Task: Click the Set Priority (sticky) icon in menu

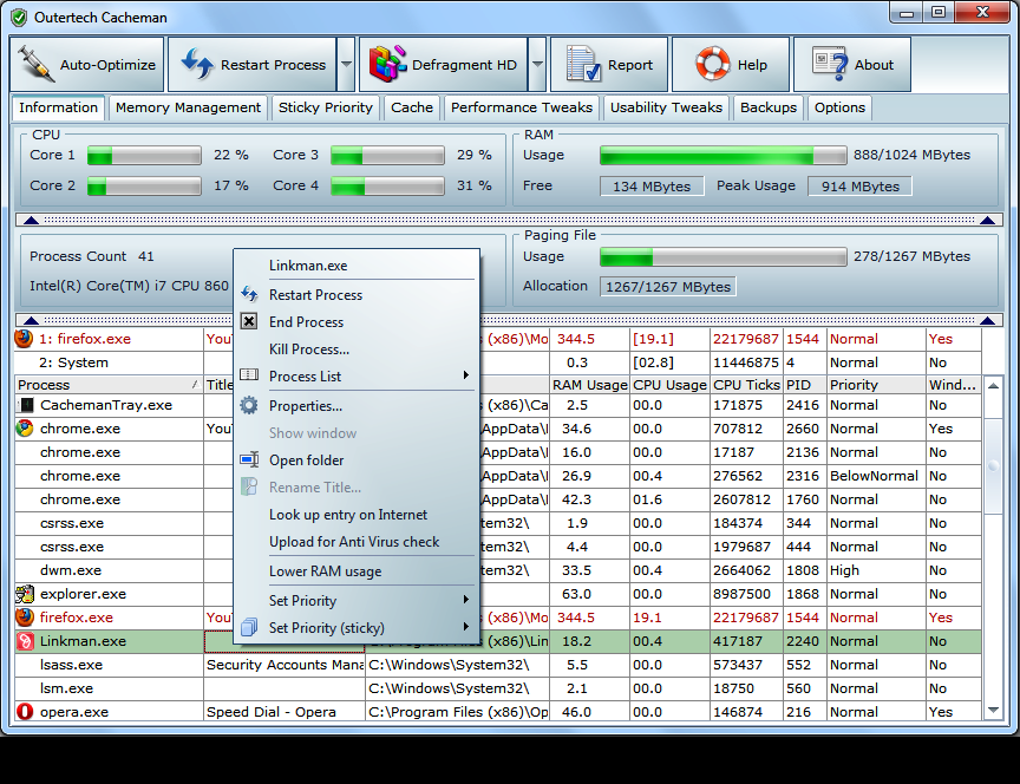Action: [249, 627]
